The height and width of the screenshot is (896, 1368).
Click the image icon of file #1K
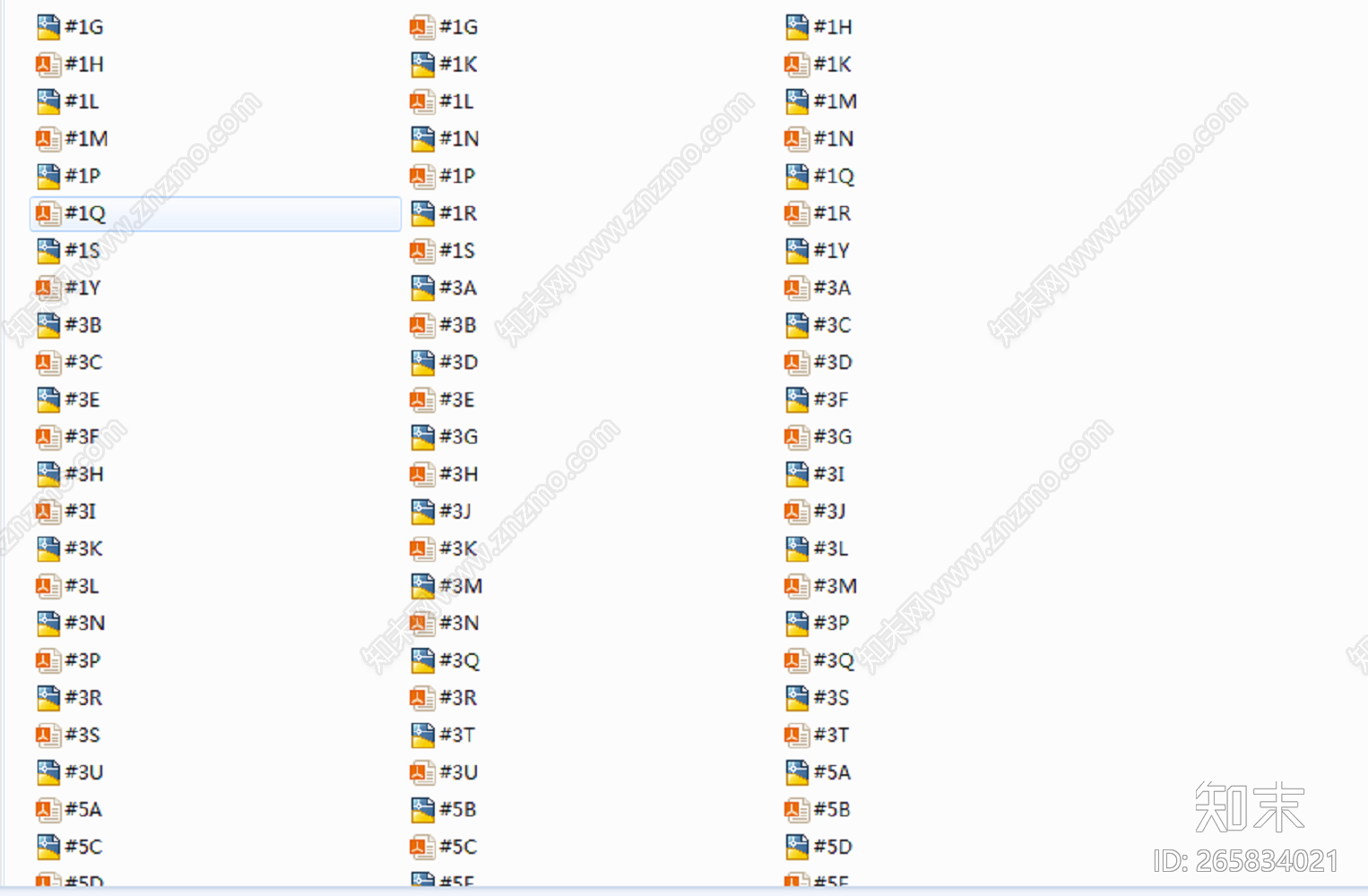(x=423, y=65)
